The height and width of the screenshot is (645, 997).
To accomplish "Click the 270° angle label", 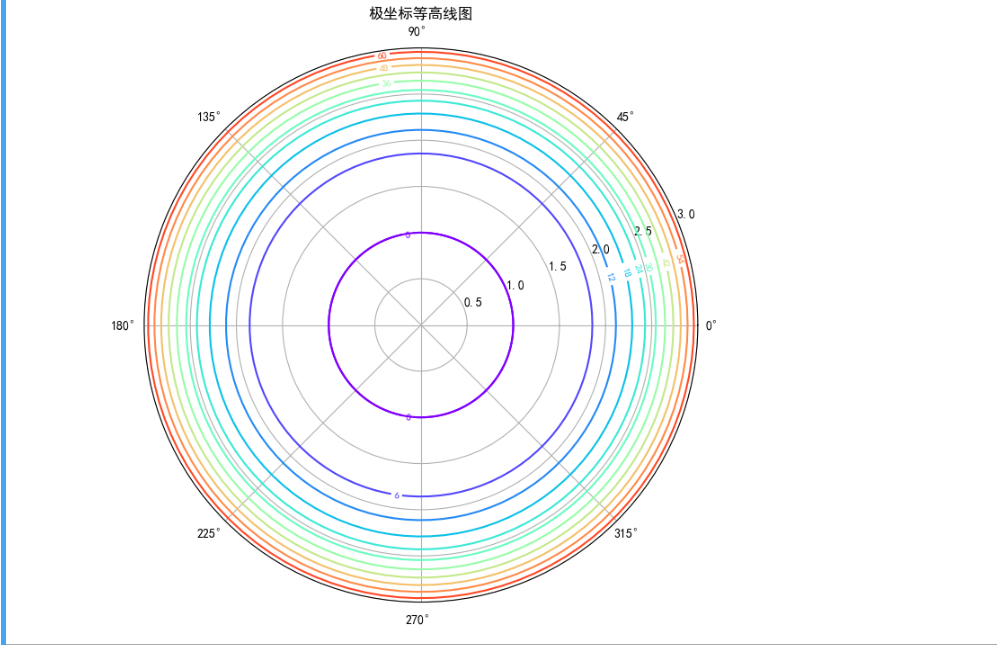I will pyautogui.click(x=415, y=620).
